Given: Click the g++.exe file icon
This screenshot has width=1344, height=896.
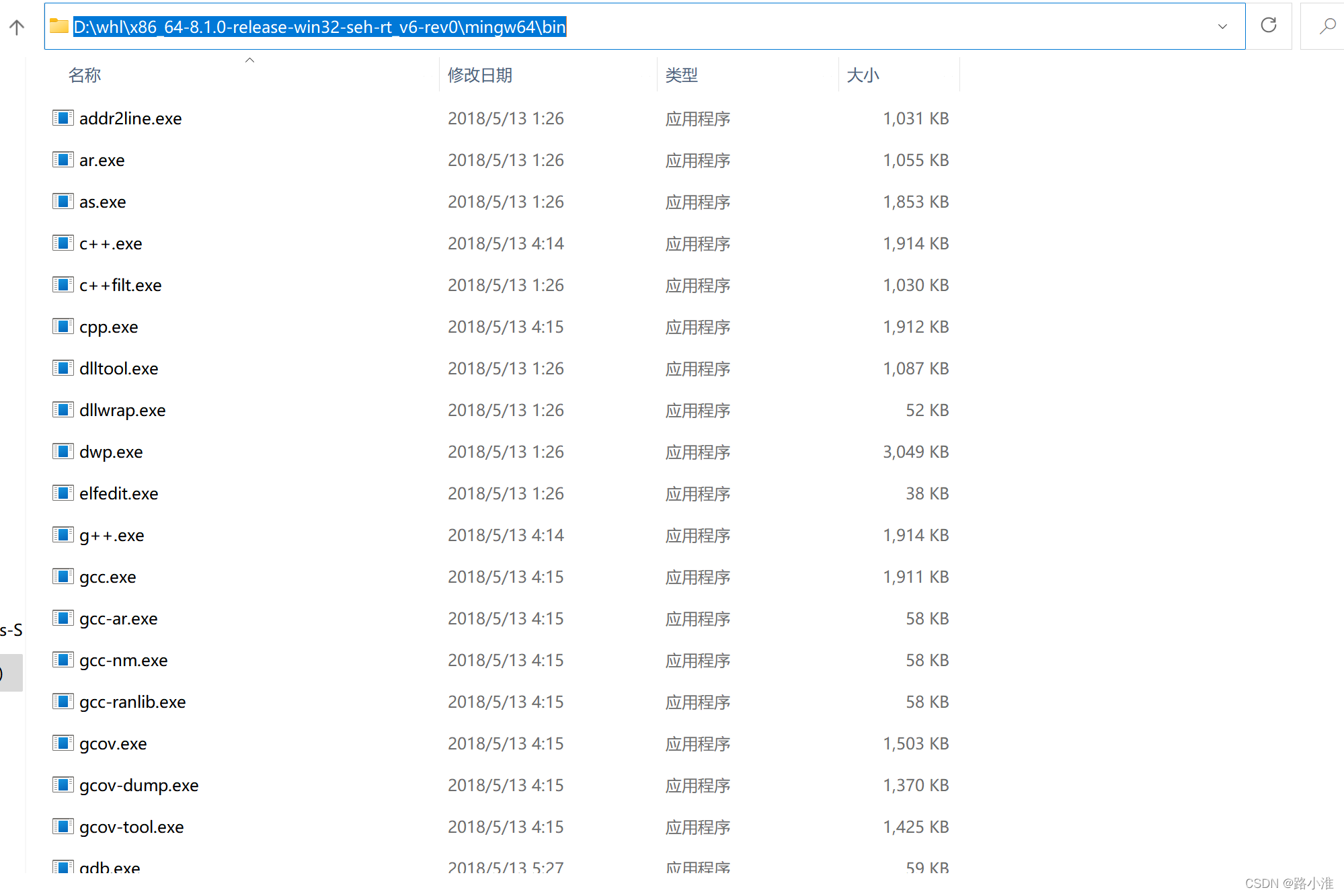Looking at the screenshot, I should pyautogui.click(x=62, y=534).
